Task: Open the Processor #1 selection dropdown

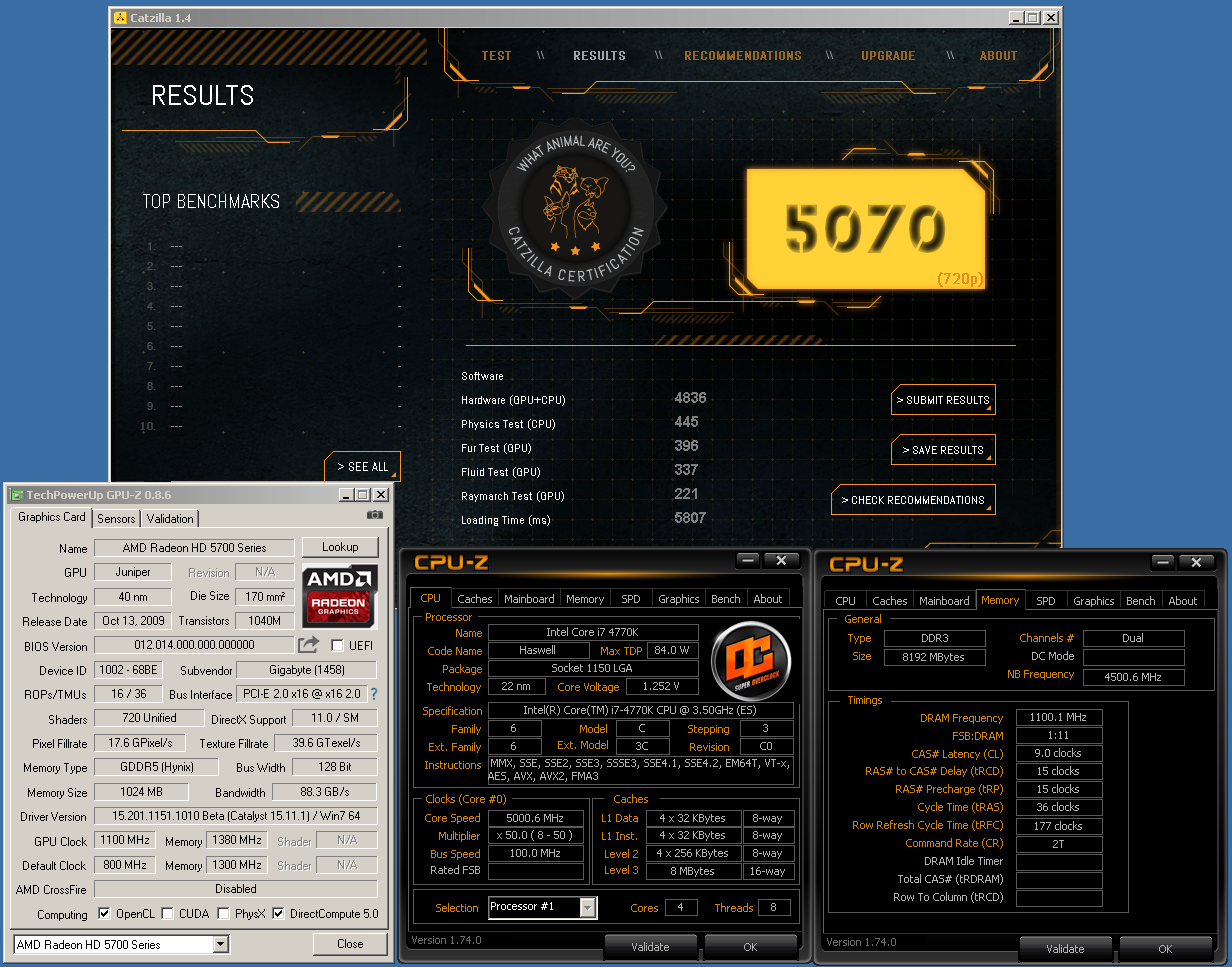Action: coord(543,907)
